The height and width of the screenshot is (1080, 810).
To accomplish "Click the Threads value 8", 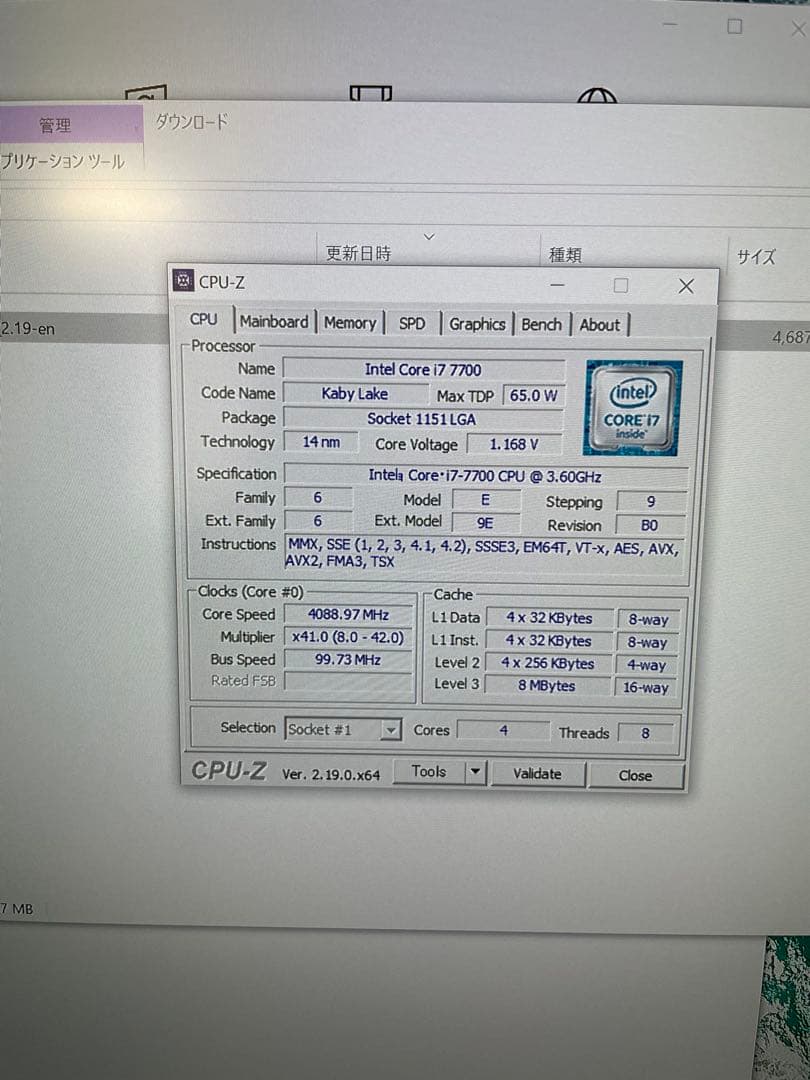I will point(645,733).
